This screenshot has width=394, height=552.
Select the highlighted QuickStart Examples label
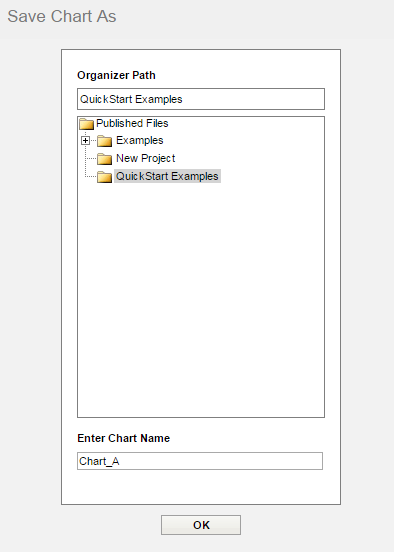[x=167, y=176]
